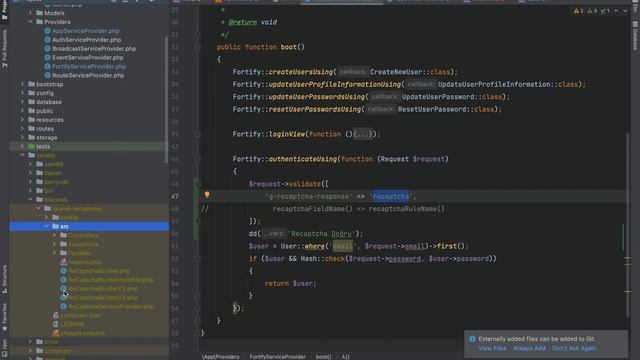
Task: Collapse the vendor folder
Action: [22, 155]
